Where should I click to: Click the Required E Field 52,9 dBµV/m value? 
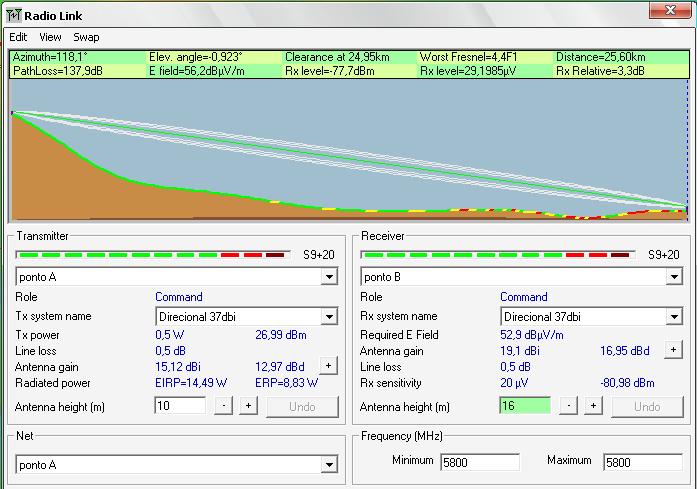532,335
